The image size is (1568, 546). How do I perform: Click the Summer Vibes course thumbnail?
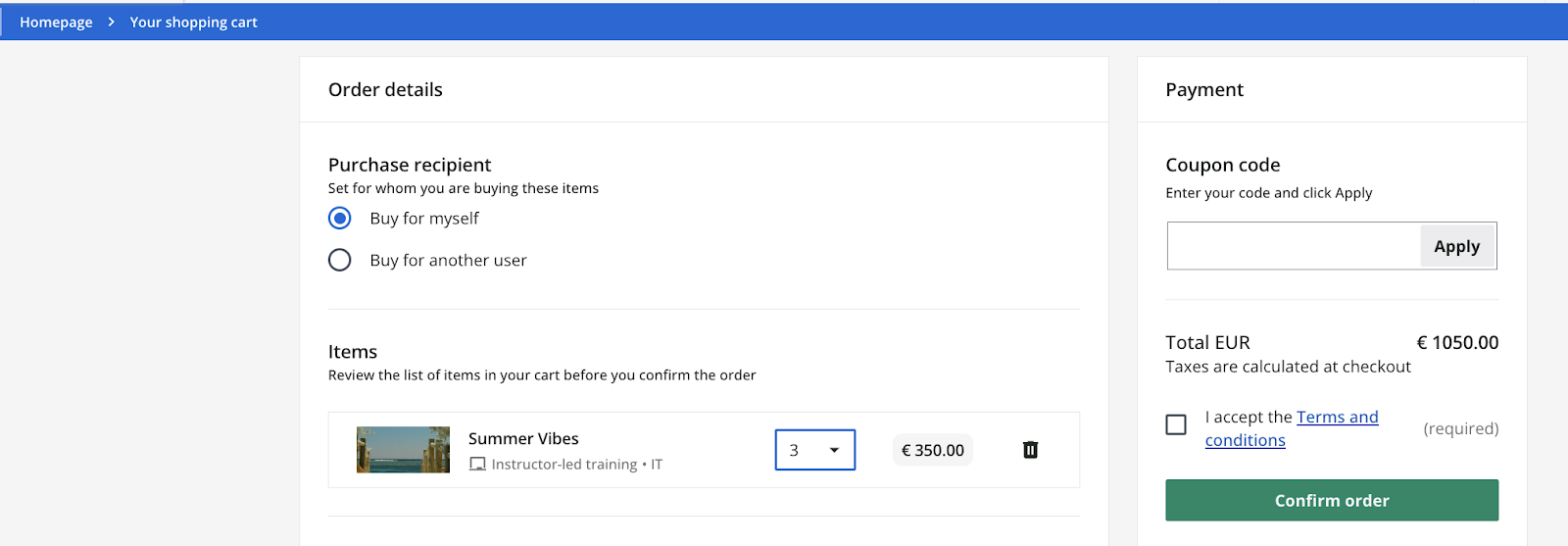coord(403,450)
